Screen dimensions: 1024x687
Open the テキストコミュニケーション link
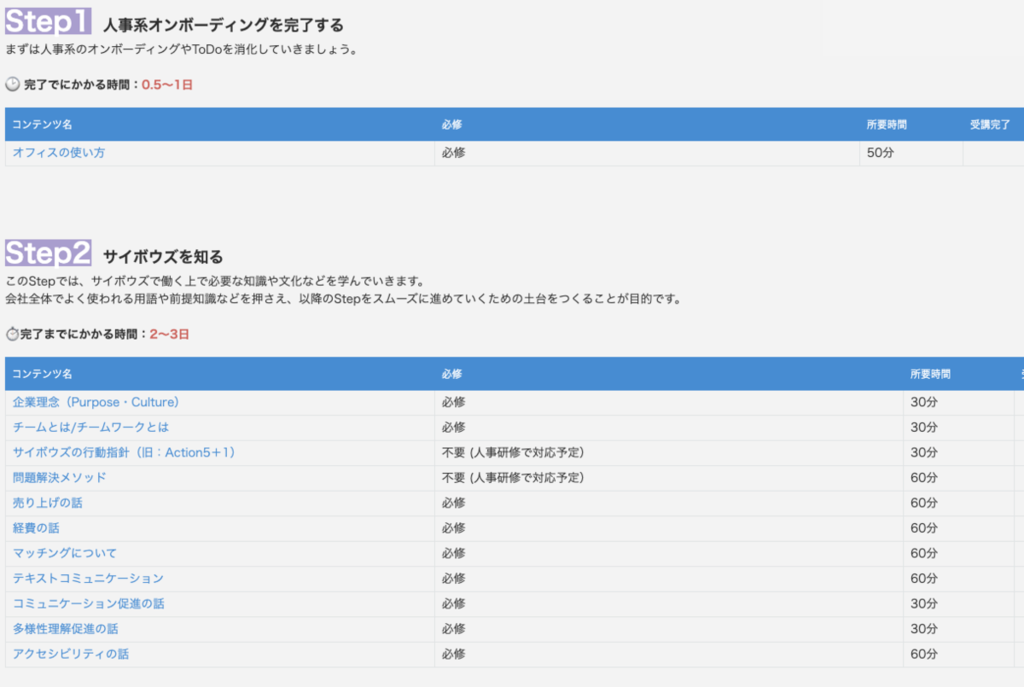click(x=88, y=579)
